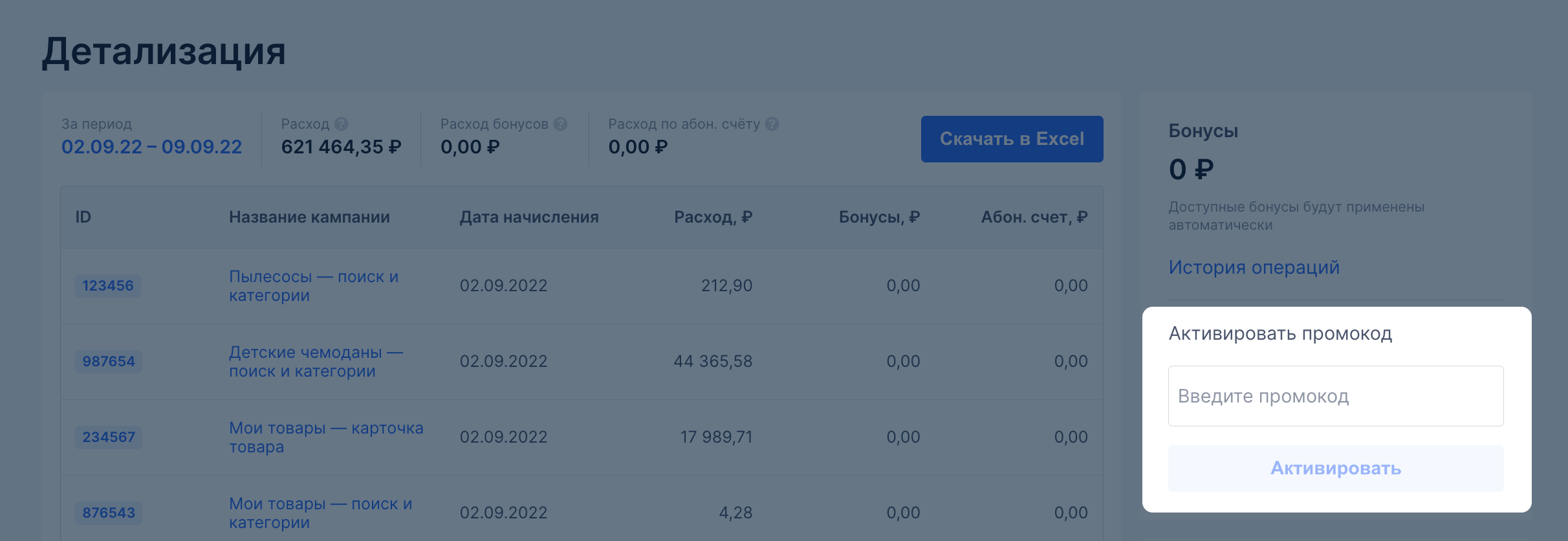Click the Бонусы, ₽ column header
Screen dimensions: 1568x541
click(879, 217)
